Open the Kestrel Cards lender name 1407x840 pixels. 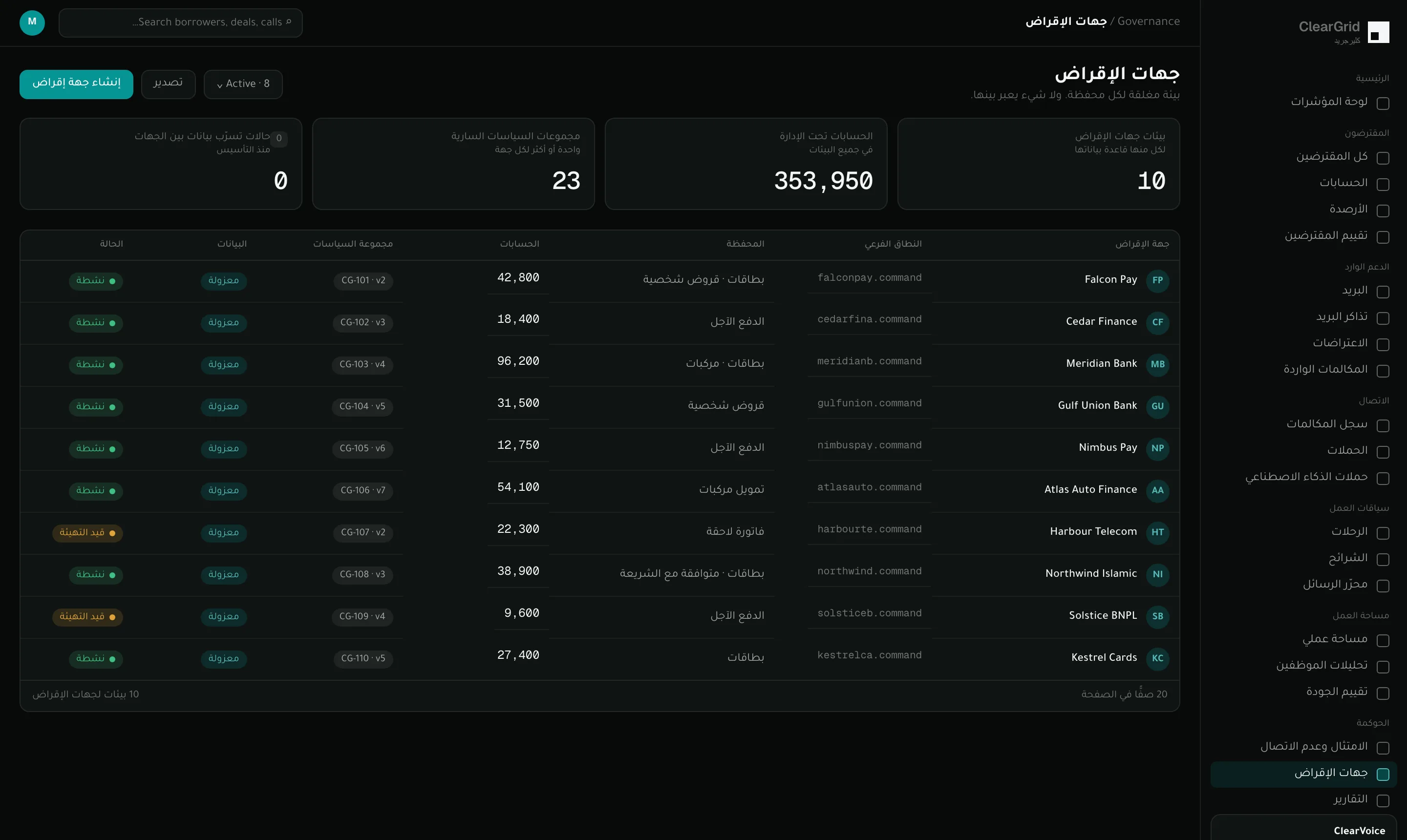(1104, 657)
